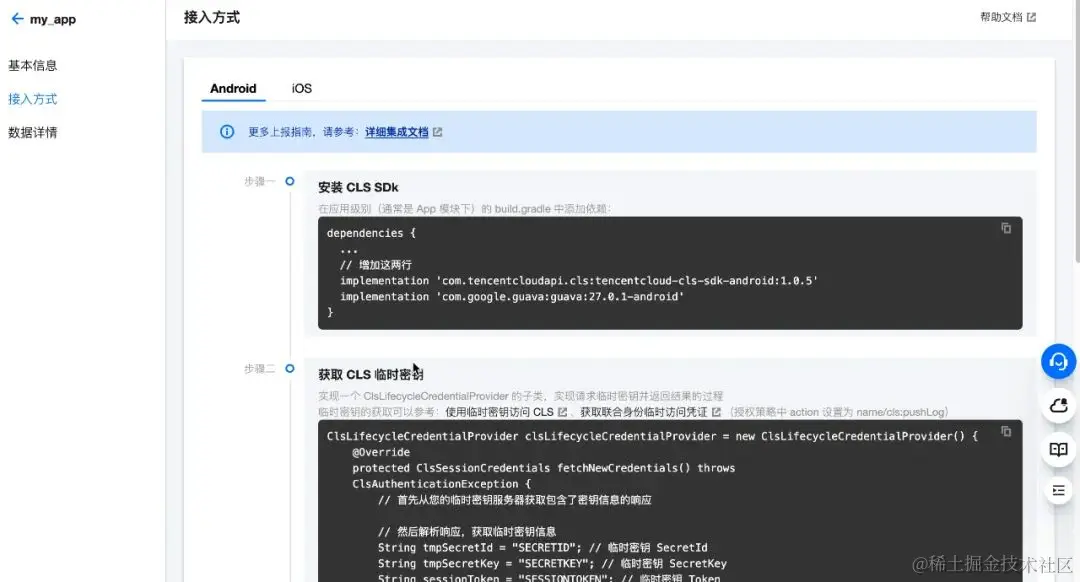This screenshot has height=582, width=1080.
Task: Open 数据详情 in the sidebar
Action: pos(32,132)
